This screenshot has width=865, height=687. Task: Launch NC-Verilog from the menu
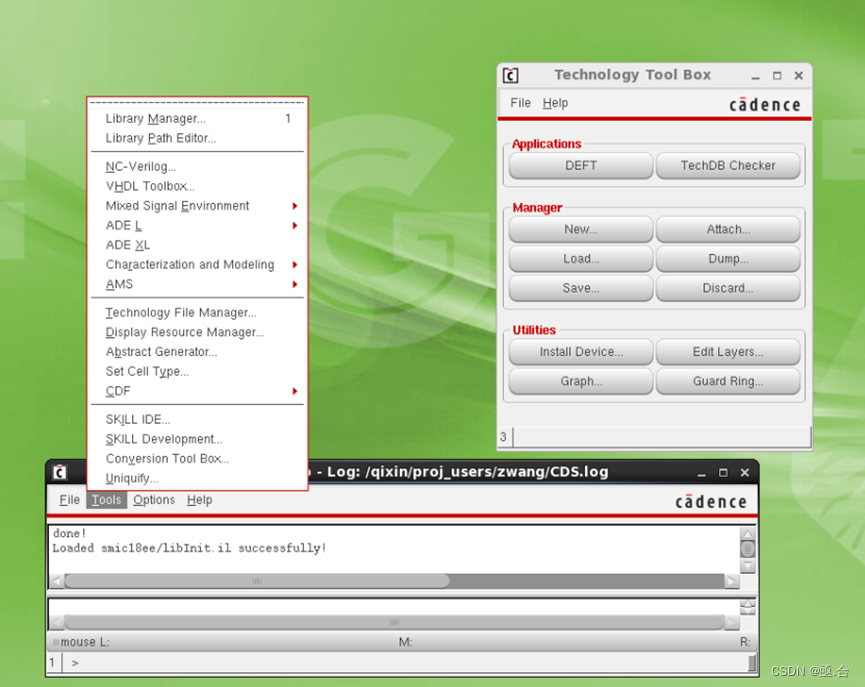pyautogui.click(x=197, y=167)
